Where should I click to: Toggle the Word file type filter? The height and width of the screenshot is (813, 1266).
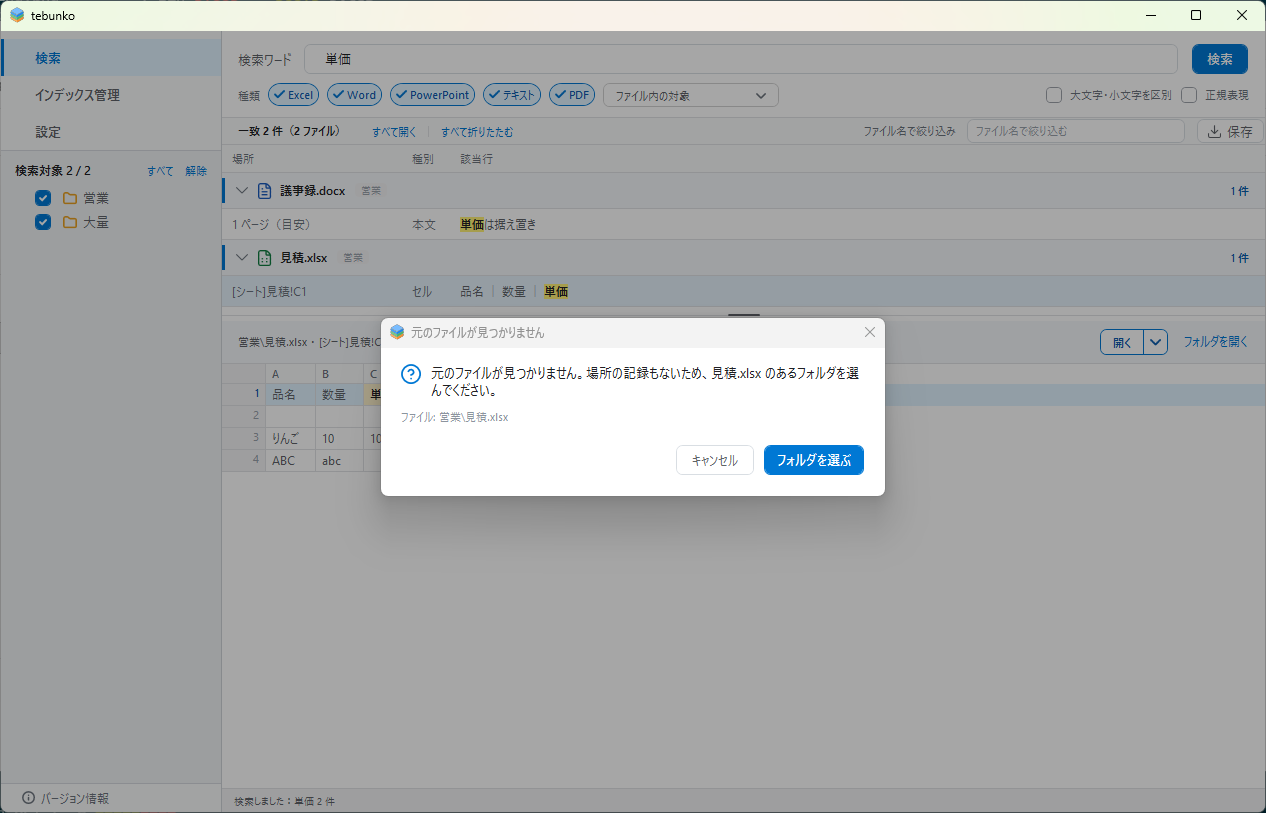pos(355,95)
